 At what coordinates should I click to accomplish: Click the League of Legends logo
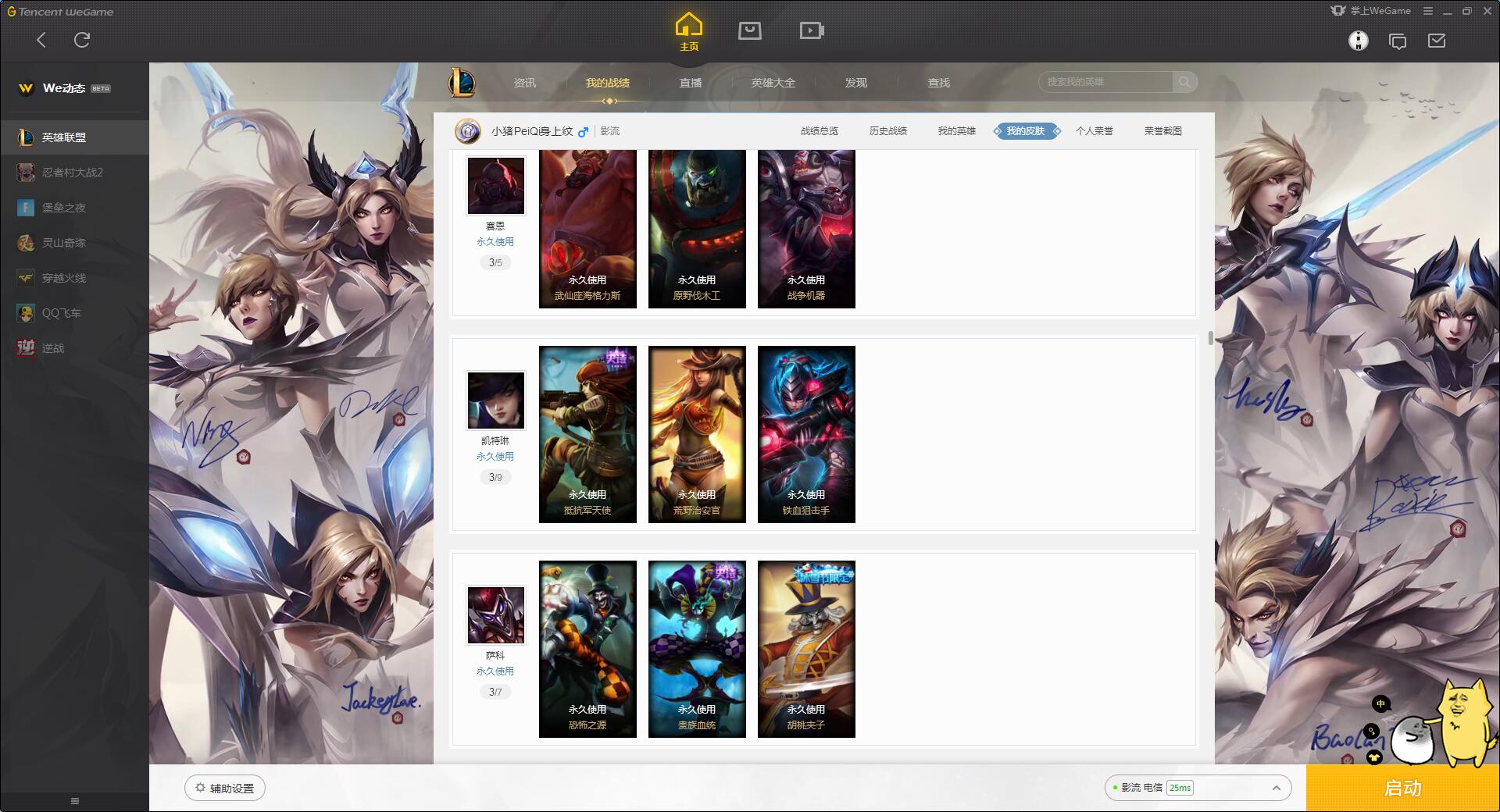(x=462, y=82)
